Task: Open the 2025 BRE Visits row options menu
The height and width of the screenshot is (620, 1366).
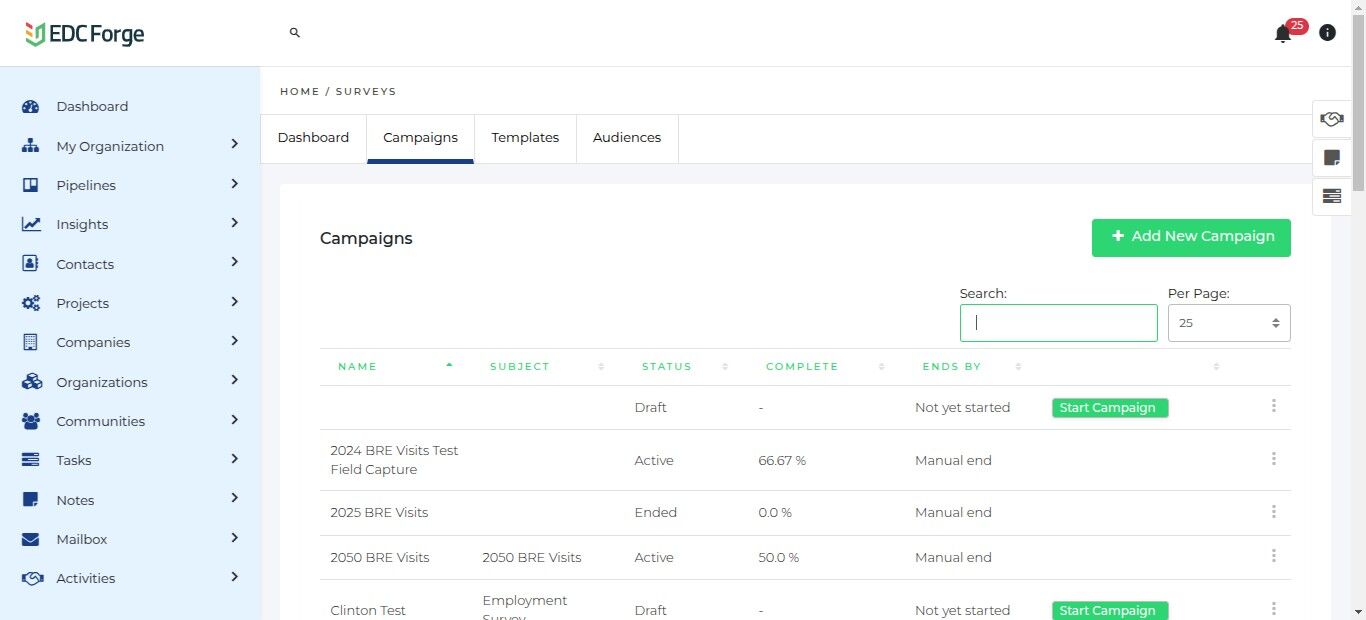Action: click(1273, 512)
